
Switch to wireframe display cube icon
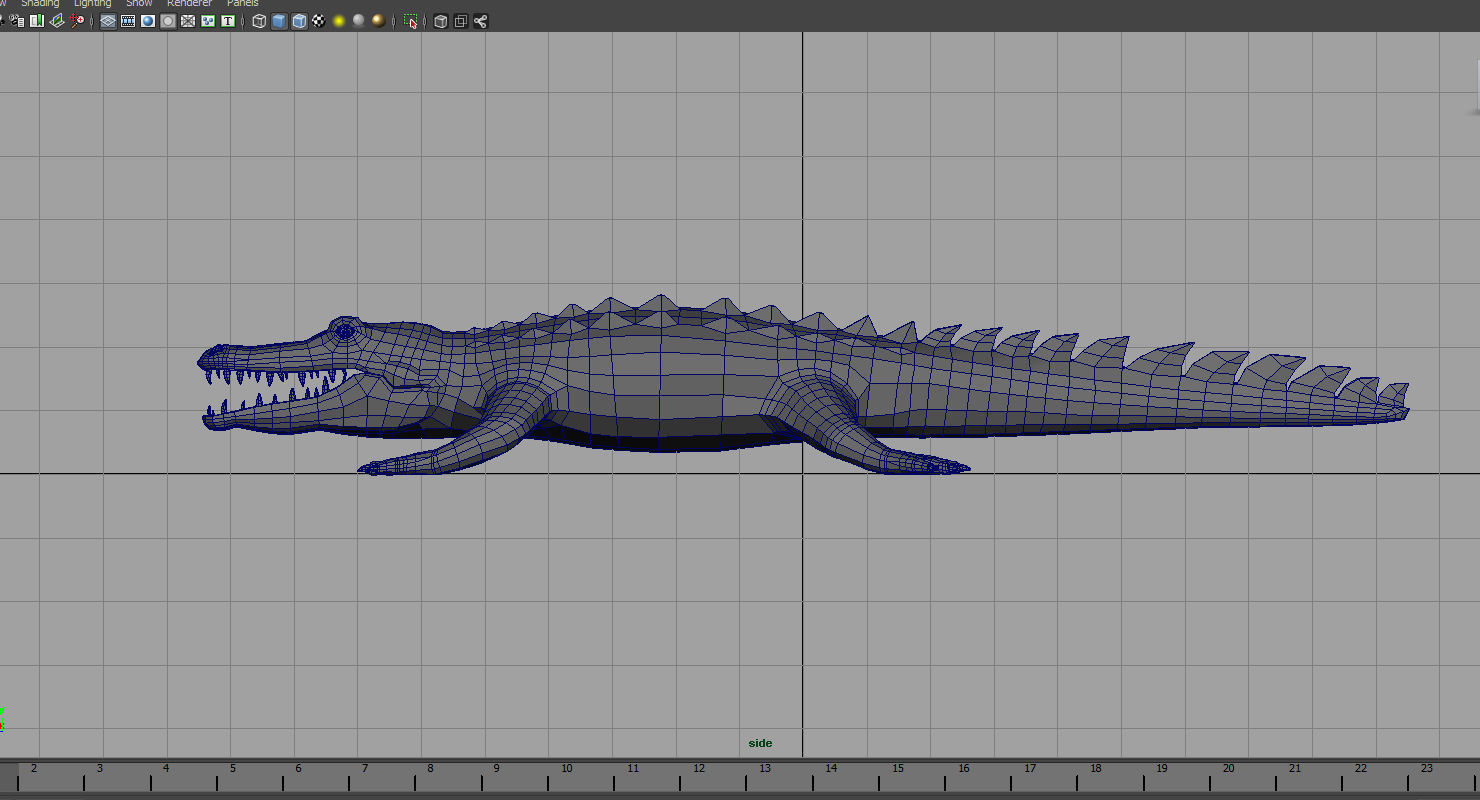click(259, 21)
